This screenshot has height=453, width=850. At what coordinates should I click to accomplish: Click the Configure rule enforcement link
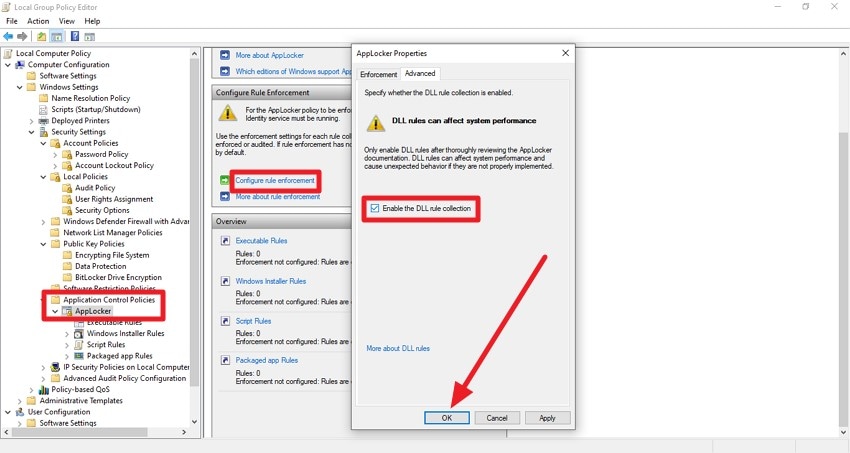point(275,180)
